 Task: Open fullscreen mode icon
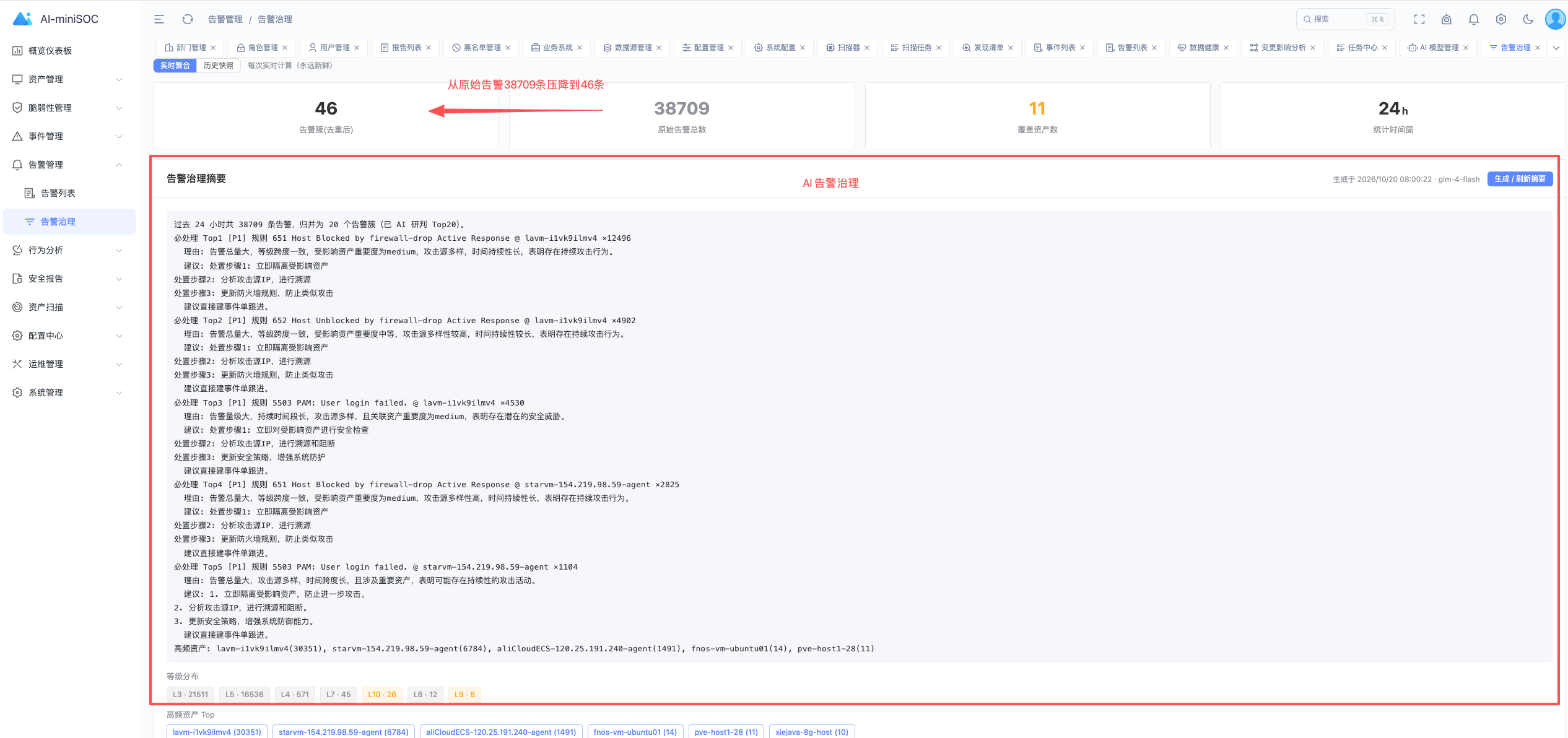point(1419,19)
